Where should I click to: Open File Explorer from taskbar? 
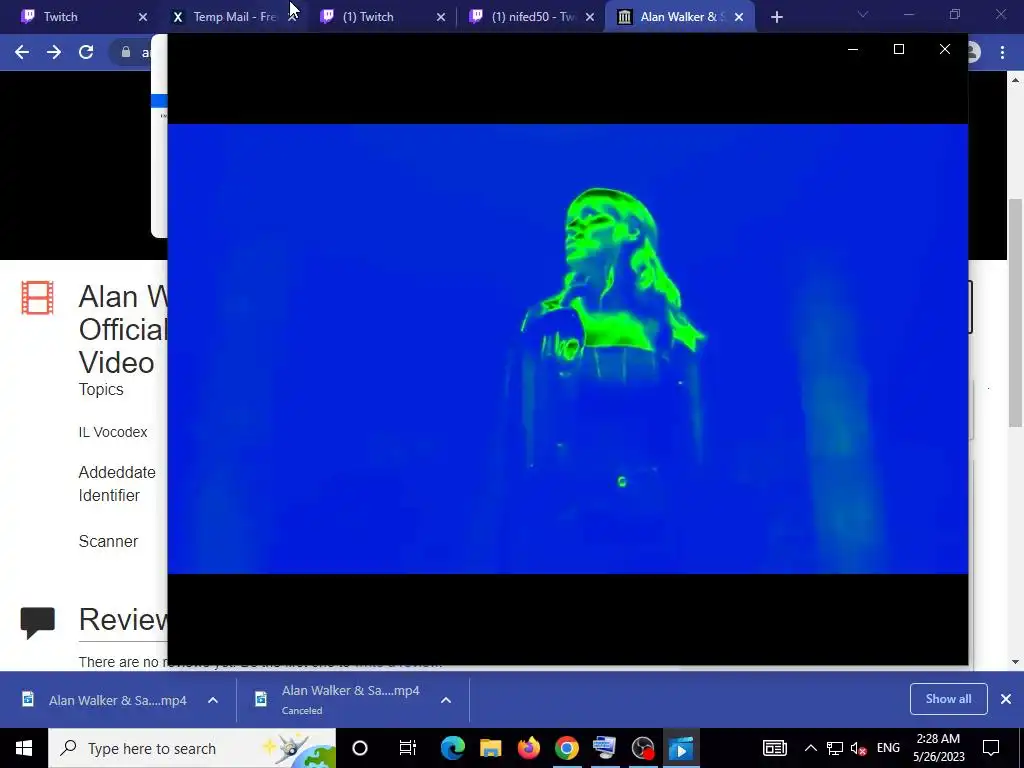[x=490, y=748]
